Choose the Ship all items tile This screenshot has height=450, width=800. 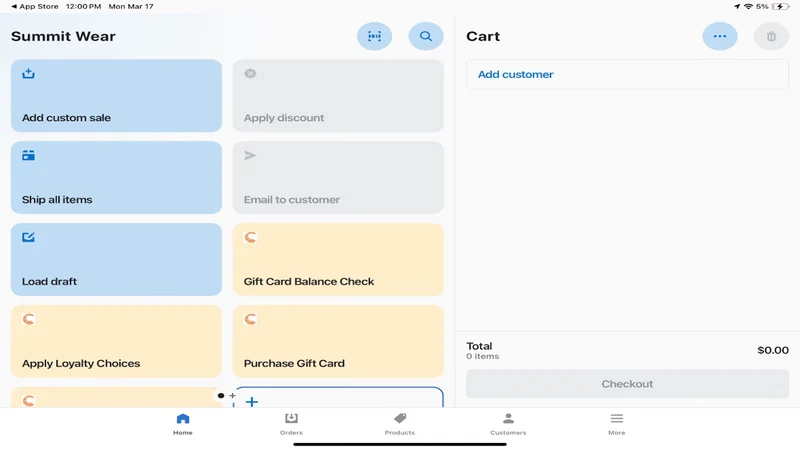tap(116, 178)
